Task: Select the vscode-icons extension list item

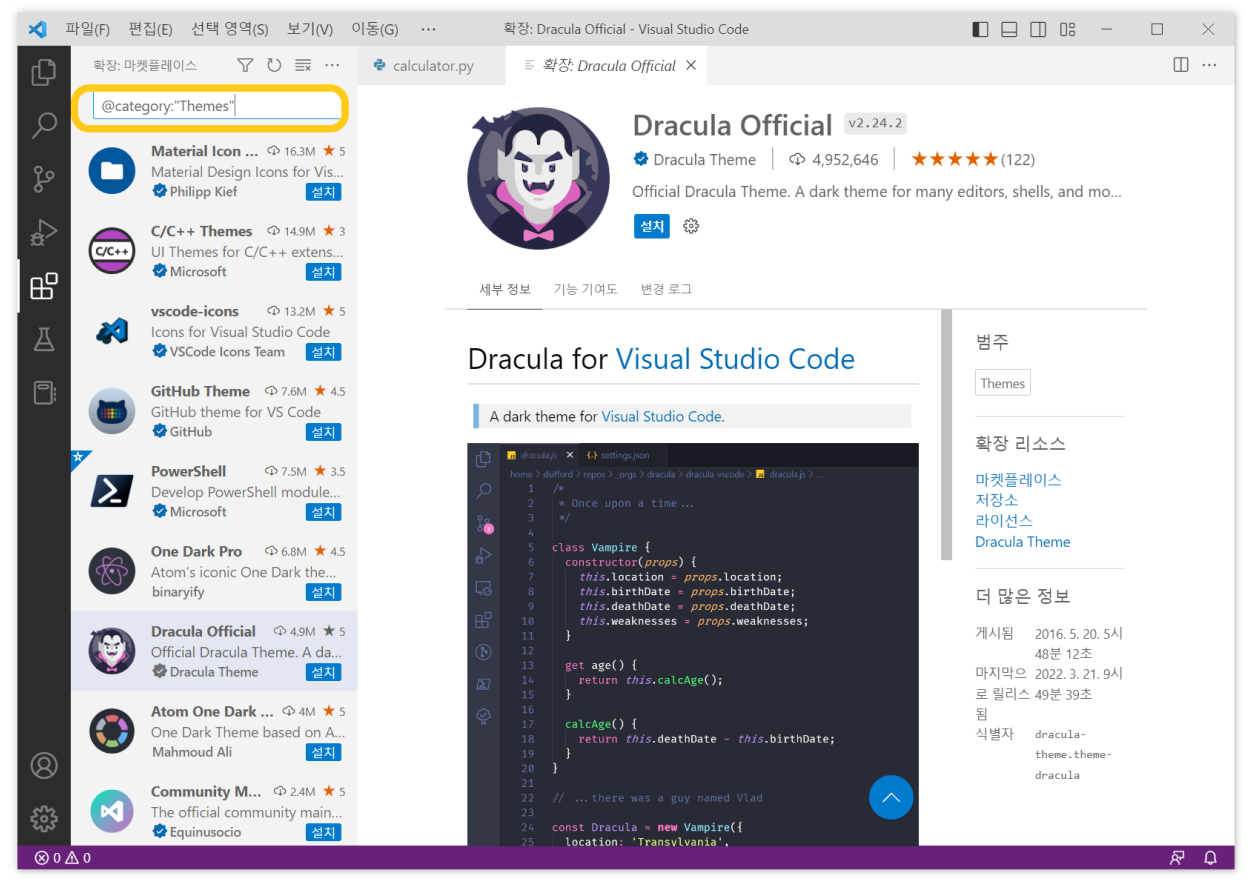Action: pos(214,331)
